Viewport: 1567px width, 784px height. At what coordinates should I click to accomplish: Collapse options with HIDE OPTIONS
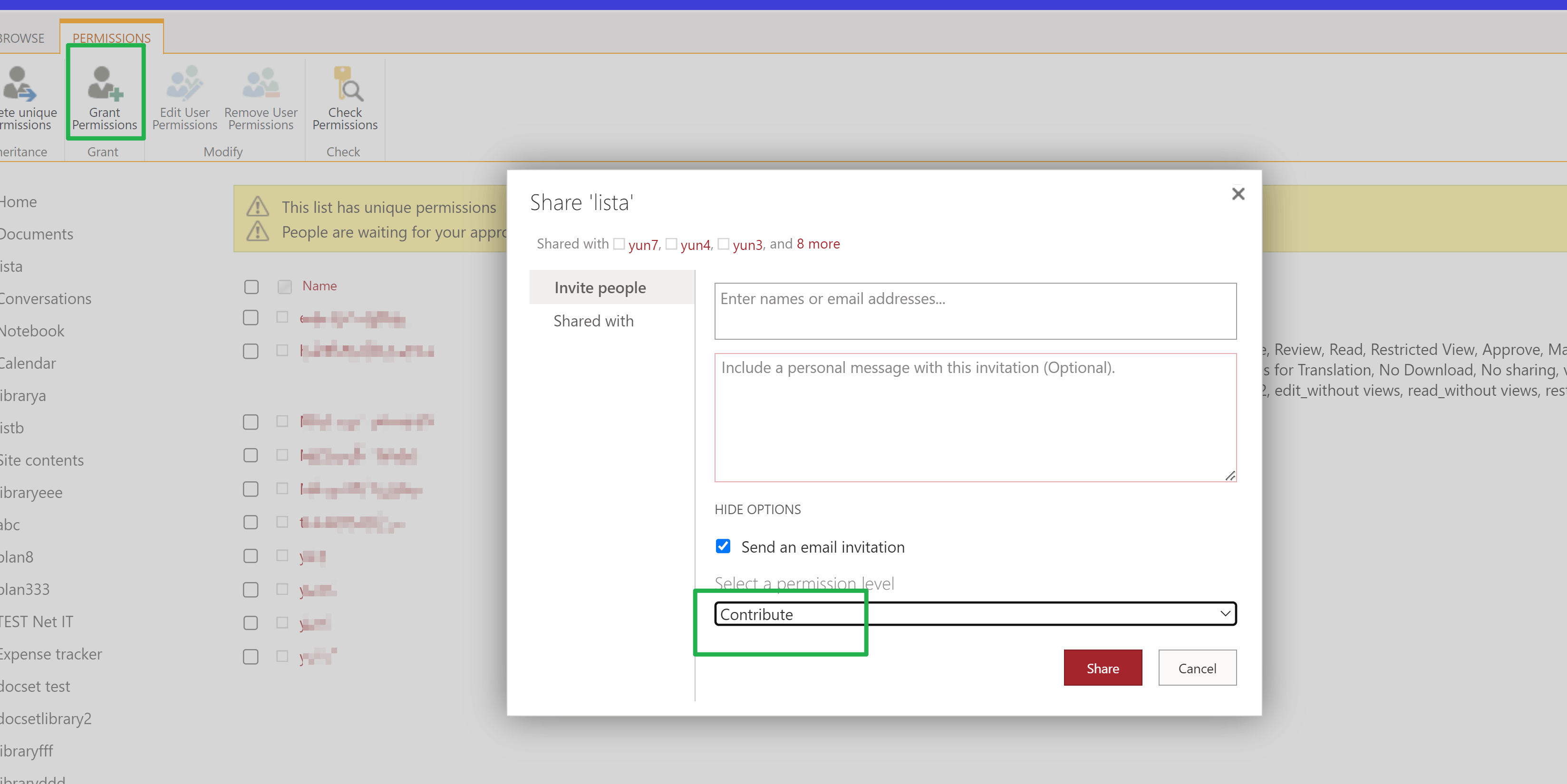point(757,509)
